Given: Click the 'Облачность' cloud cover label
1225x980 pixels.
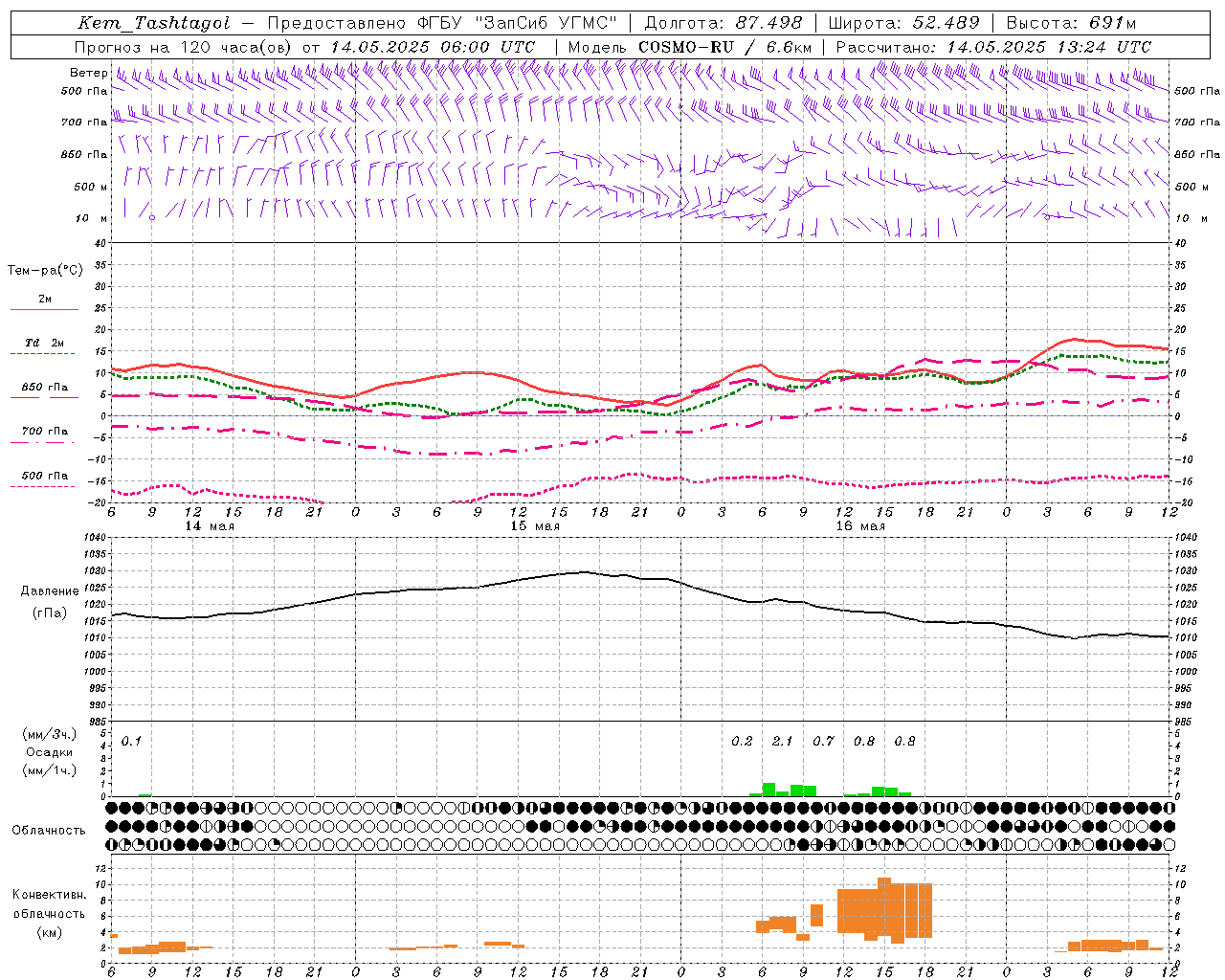Looking at the screenshot, I should tap(49, 831).
